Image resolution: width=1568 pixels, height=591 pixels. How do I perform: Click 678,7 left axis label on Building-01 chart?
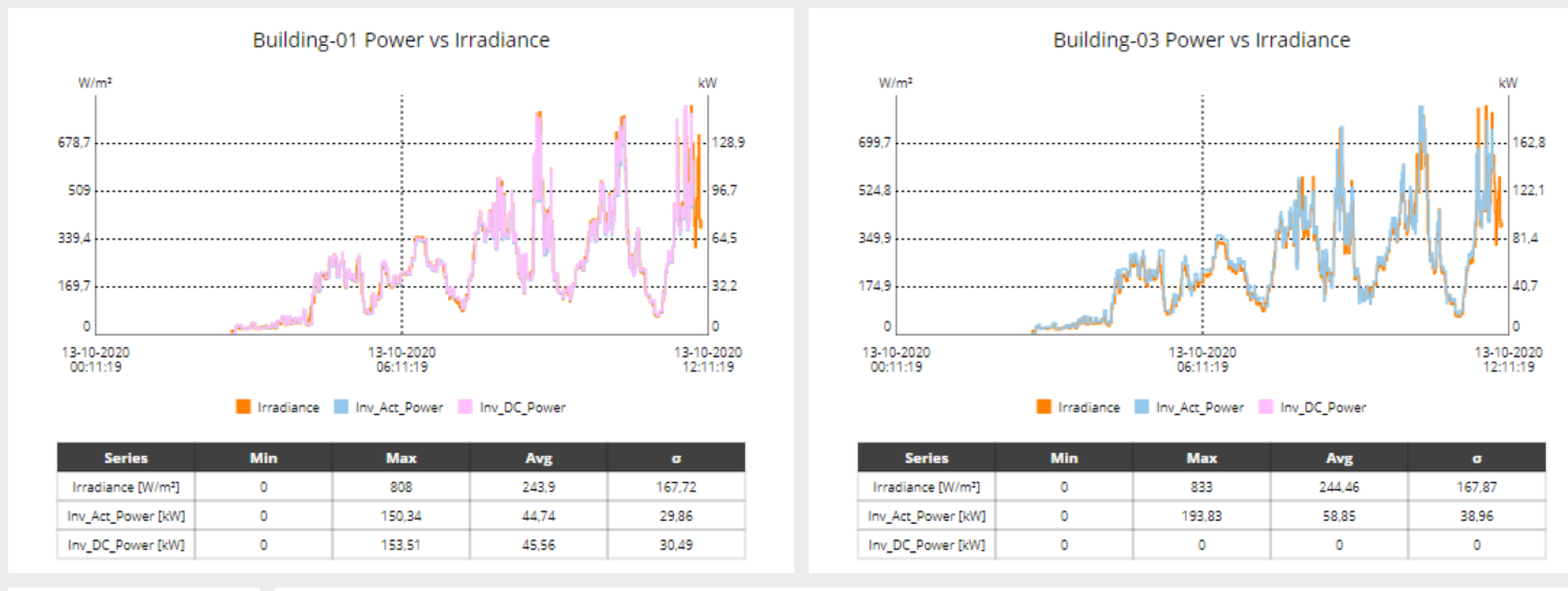point(74,142)
